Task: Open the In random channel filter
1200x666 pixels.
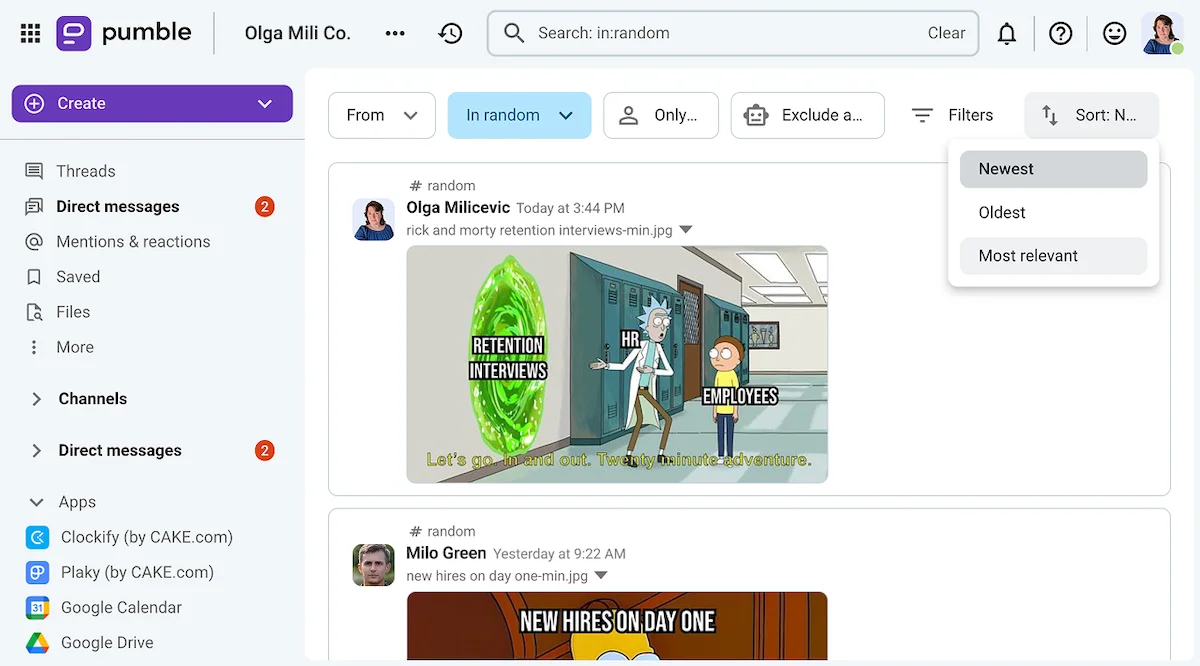Action: pos(519,114)
